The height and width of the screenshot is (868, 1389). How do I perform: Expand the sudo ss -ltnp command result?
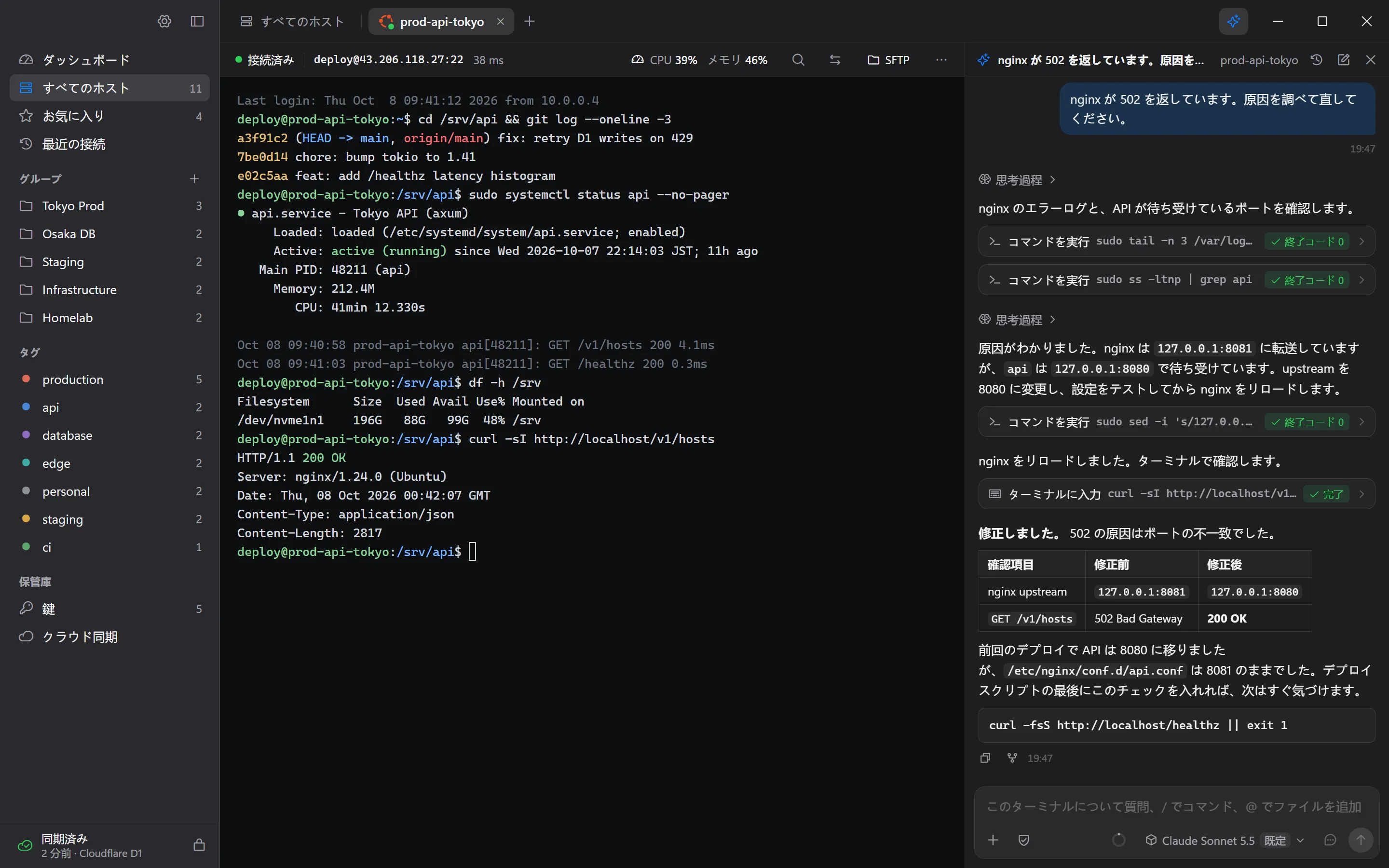click(1176, 280)
